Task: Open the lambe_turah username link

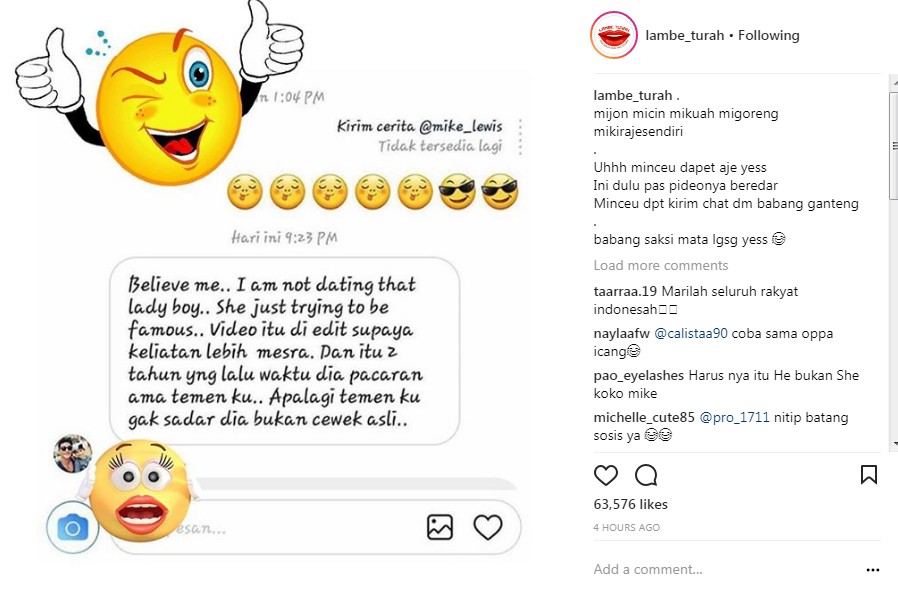Action: tap(684, 34)
